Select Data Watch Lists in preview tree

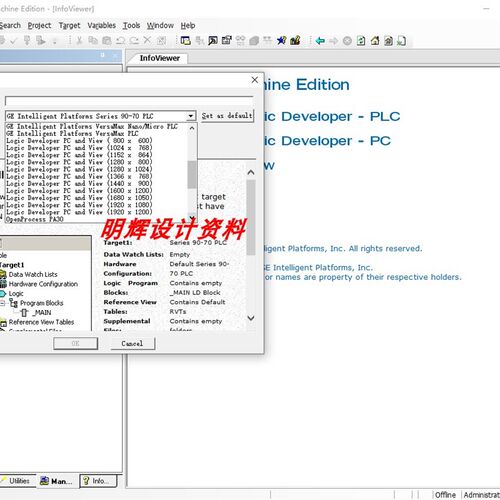[x=33, y=274]
